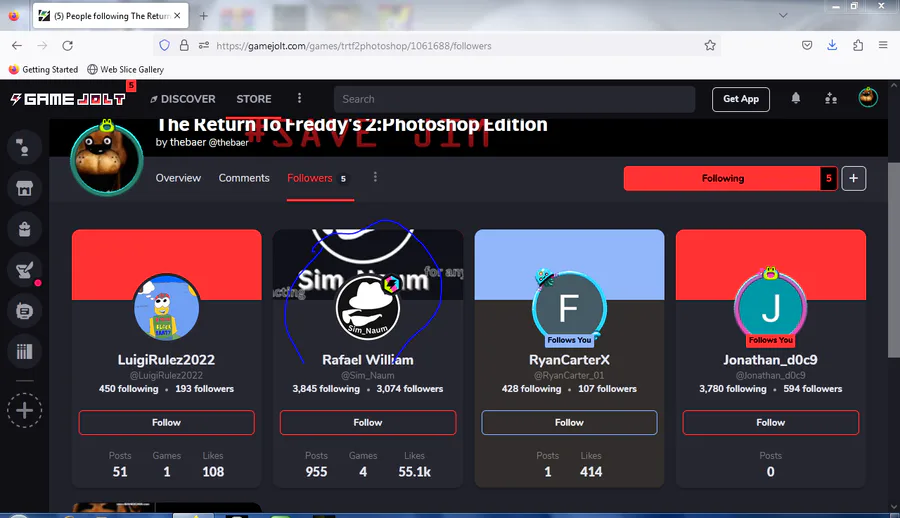900x518 pixels.
Task: Click the browser address bar URL
Action: [354, 46]
